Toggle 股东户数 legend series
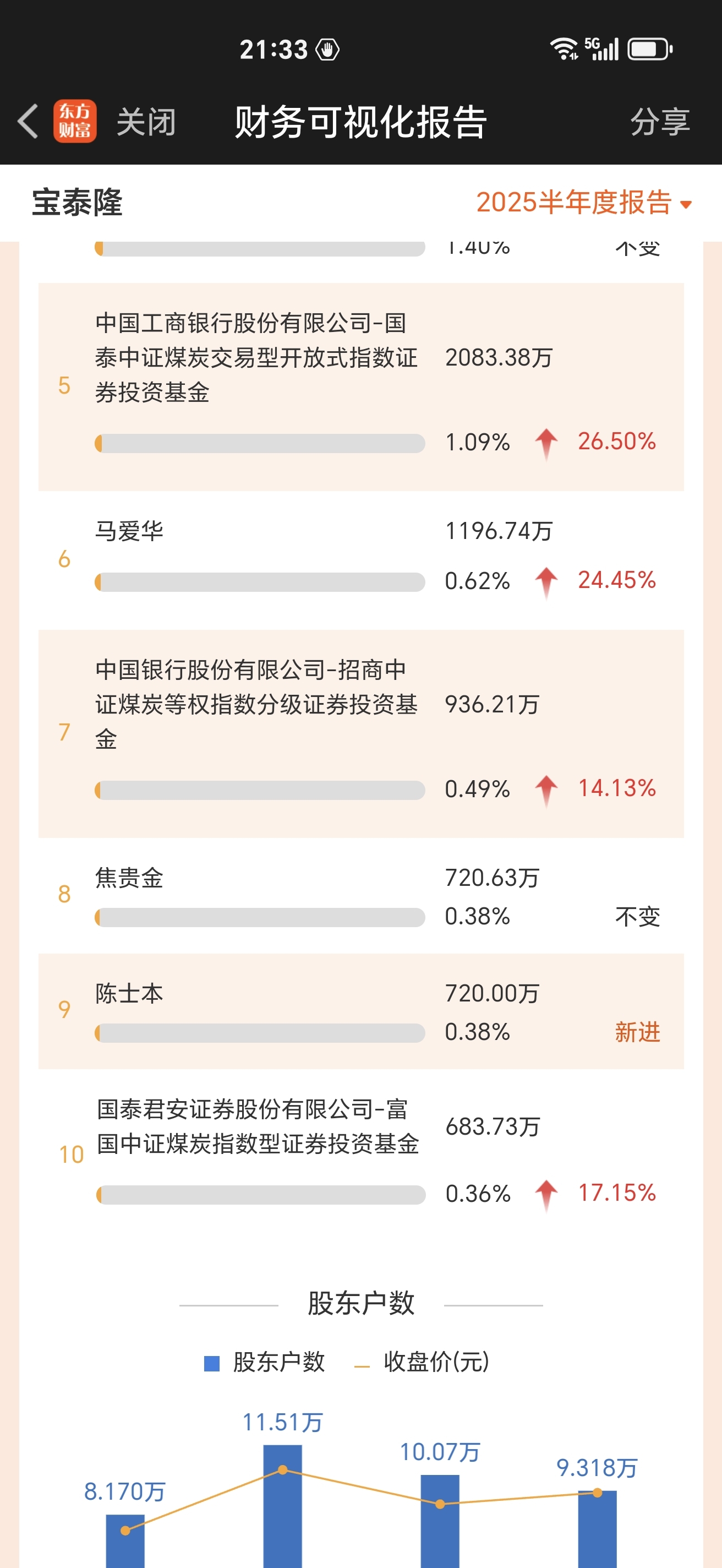 [265, 1362]
